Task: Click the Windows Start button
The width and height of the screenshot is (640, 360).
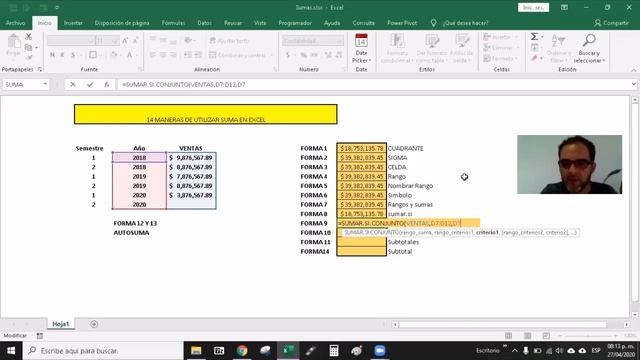Action: click(11, 351)
